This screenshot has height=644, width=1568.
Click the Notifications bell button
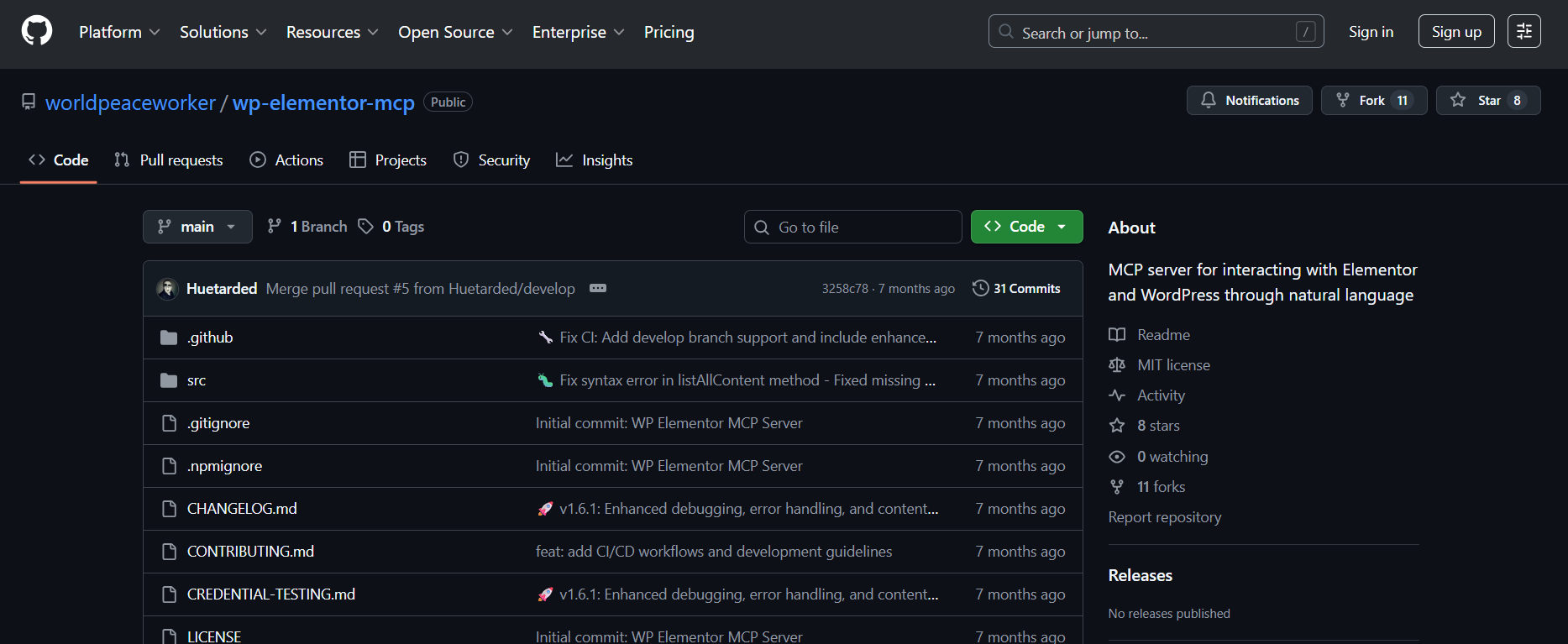[x=1249, y=101]
